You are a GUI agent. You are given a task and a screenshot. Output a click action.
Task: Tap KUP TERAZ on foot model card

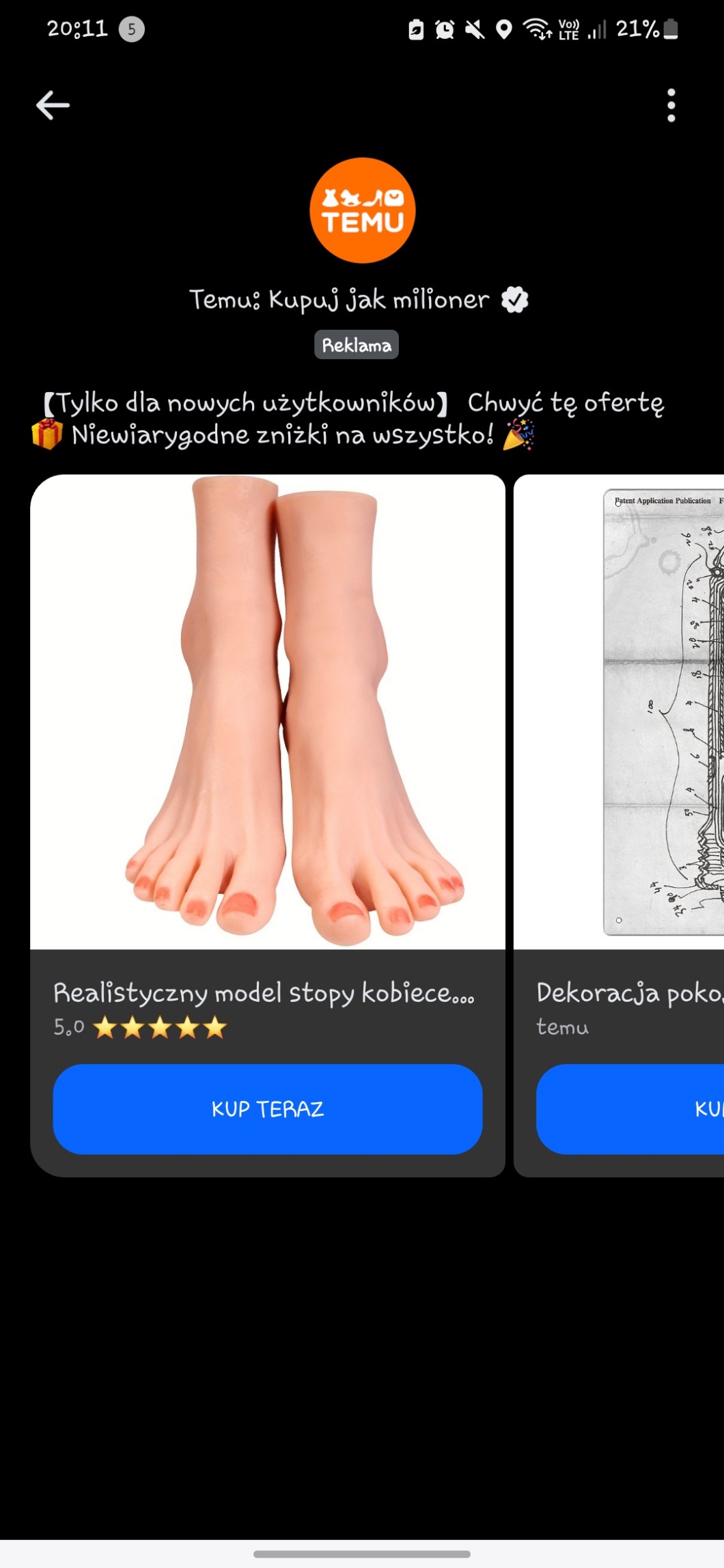pyautogui.click(x=268, y=1109)
